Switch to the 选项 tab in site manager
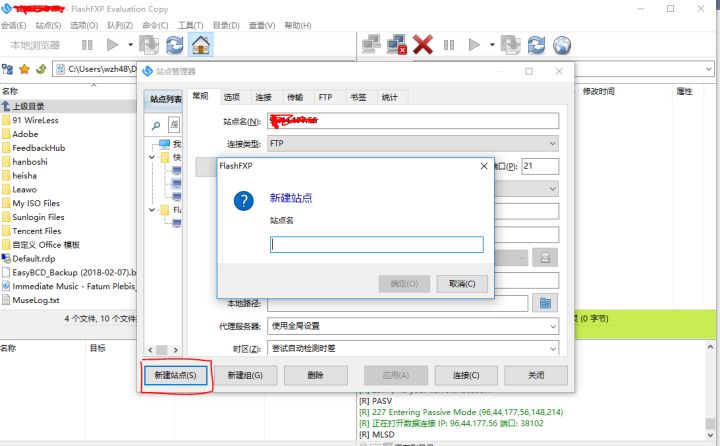Viewport: 720px width, 446px height. click(232, 97)
